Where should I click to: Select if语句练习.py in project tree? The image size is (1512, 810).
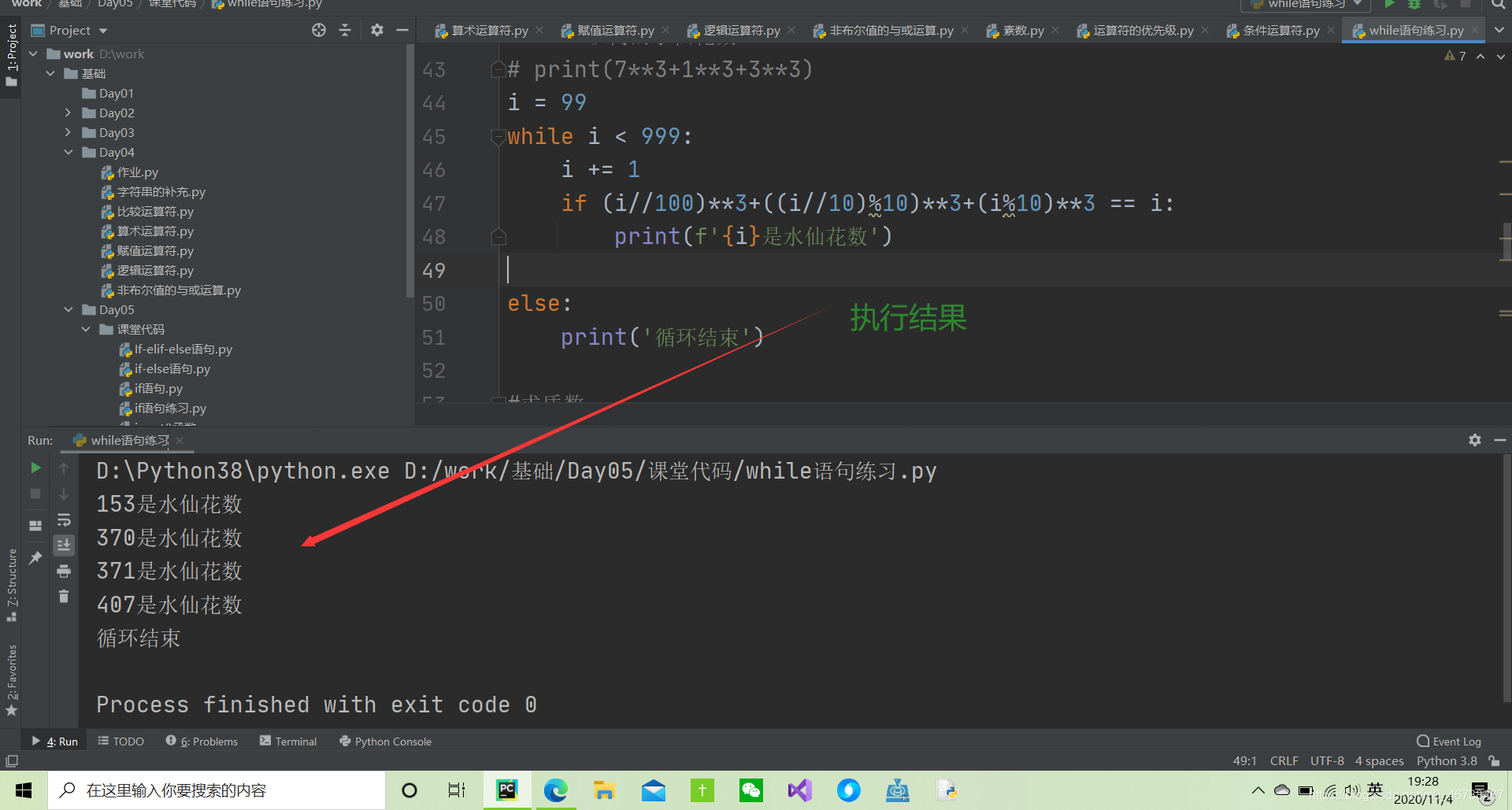[x=162, y=408]
